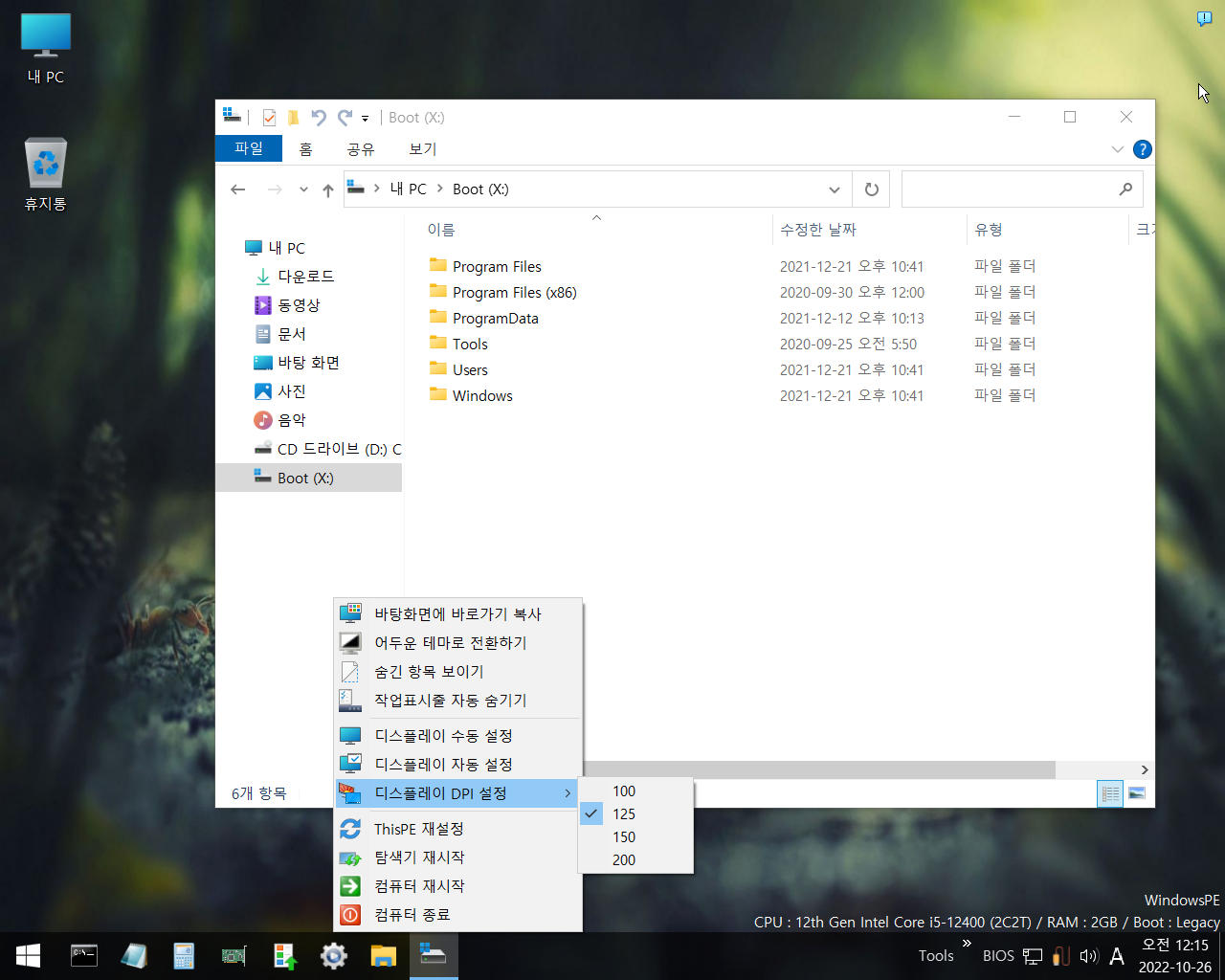Click the Properties quick access toolbar icon

coord(269,118)
